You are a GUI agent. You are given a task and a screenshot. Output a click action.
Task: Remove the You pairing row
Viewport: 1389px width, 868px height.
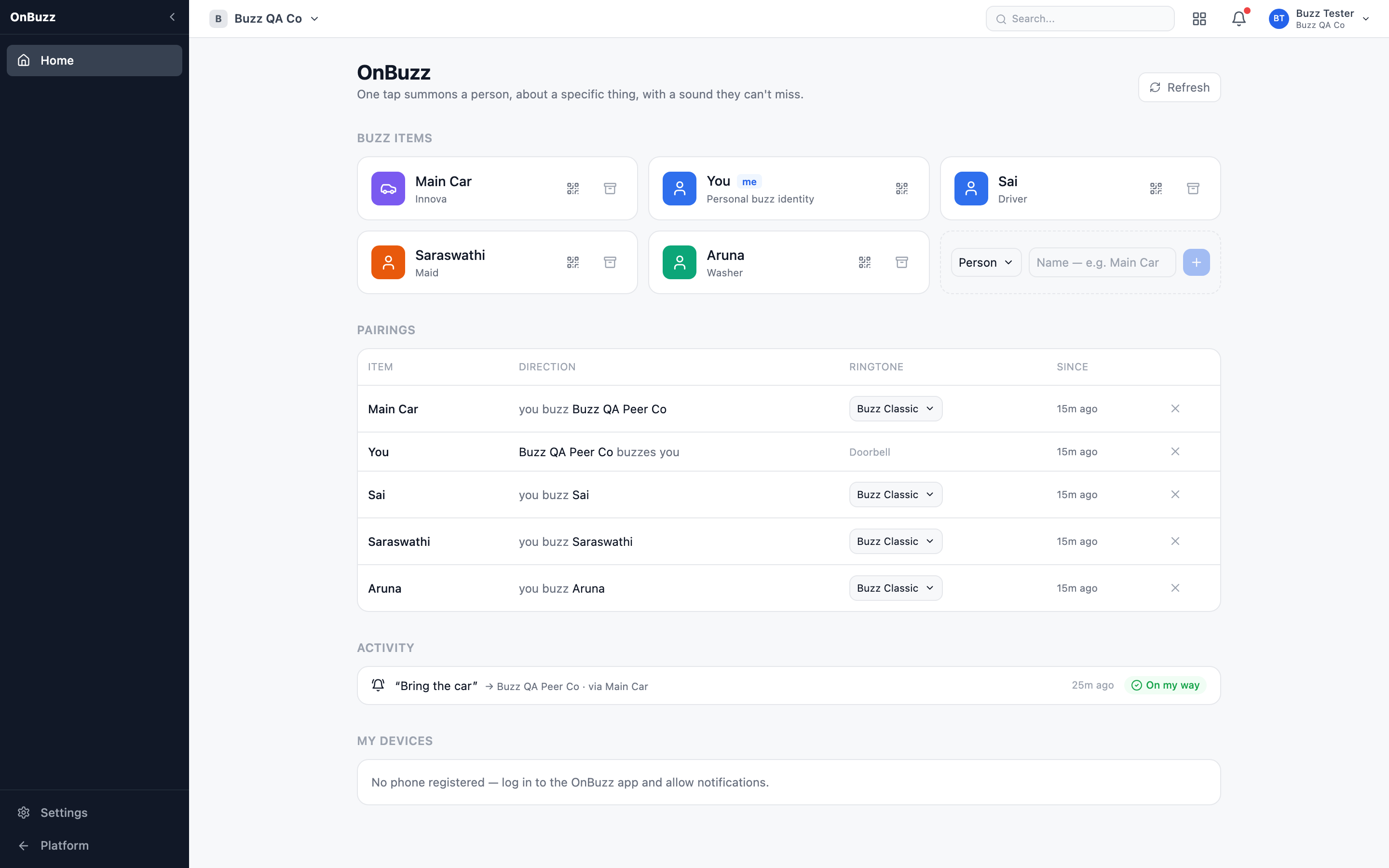tap(1175, 452)
